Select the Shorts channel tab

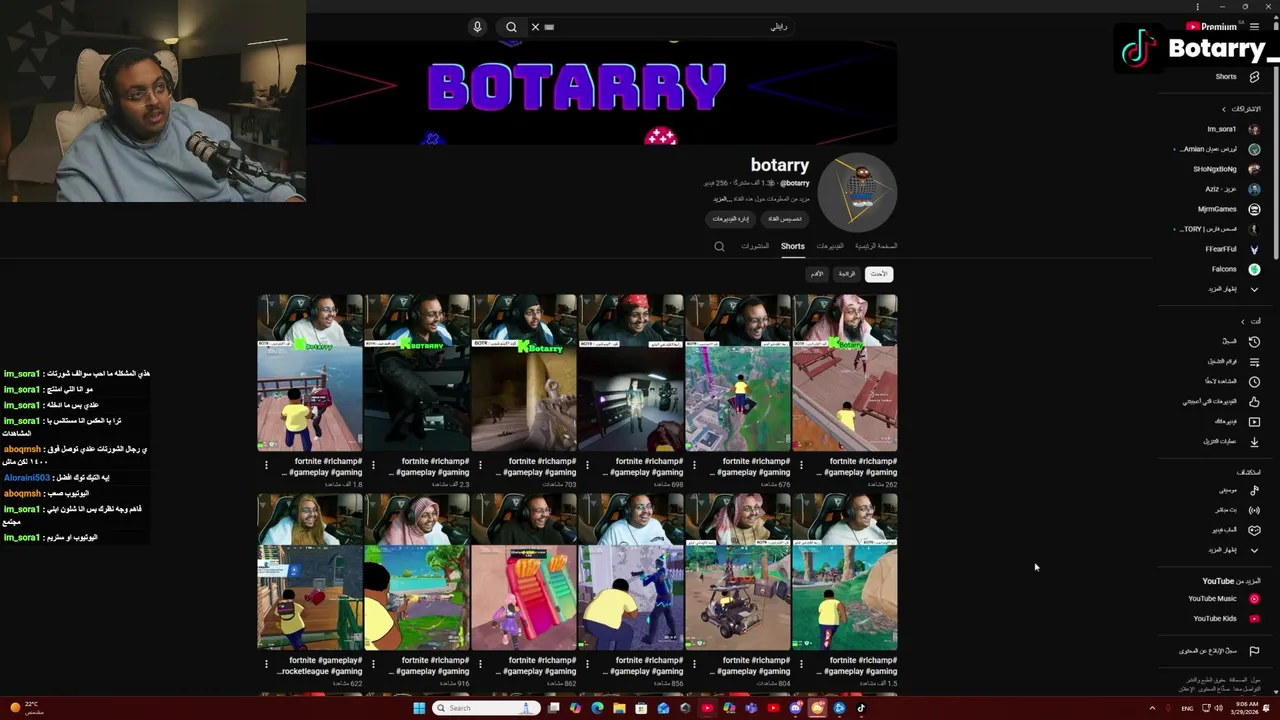(793, 246)
